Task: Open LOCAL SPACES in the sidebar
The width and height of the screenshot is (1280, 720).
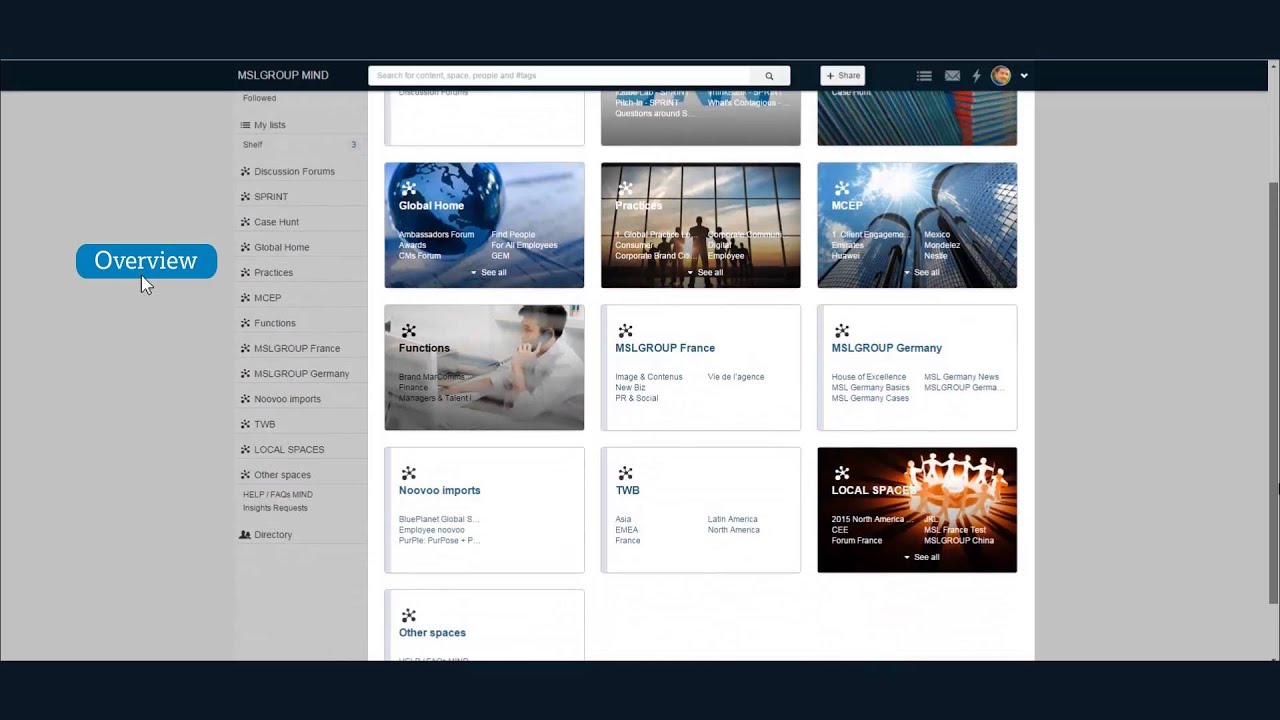Action: point(289,450)
